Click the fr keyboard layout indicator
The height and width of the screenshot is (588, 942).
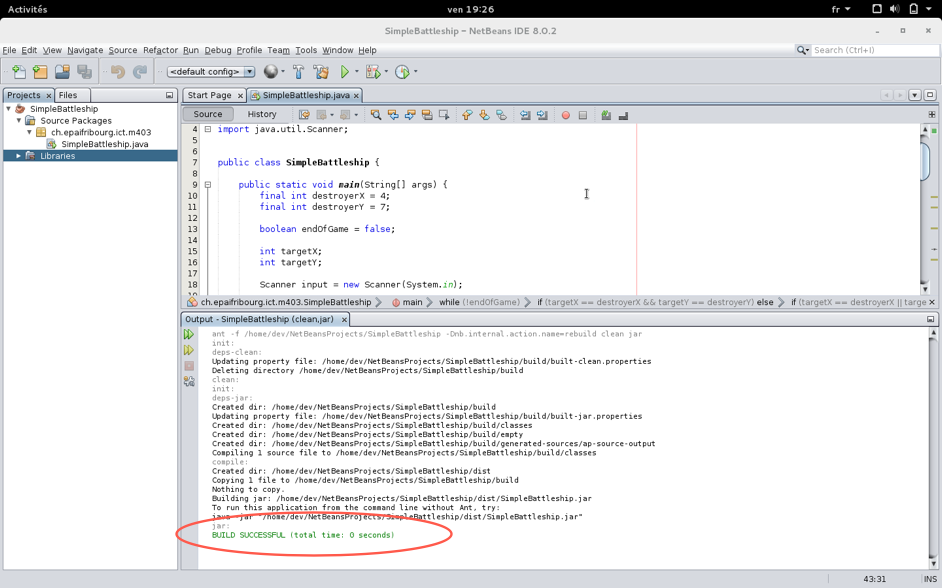click(841, 9)
